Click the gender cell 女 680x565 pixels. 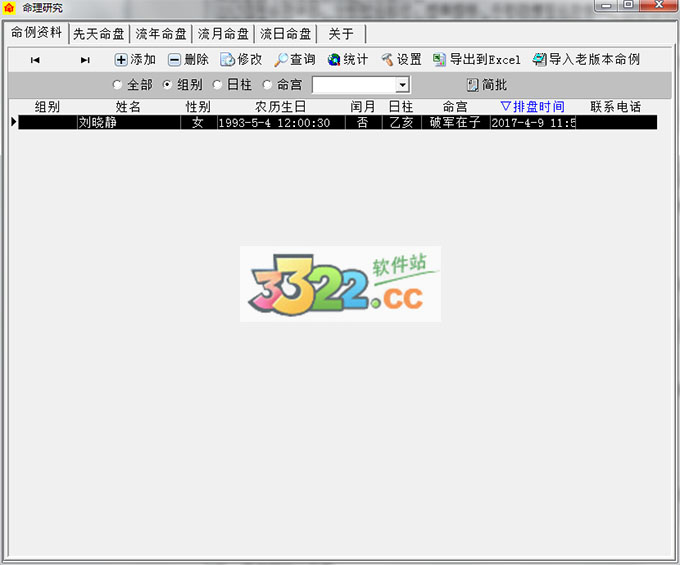[x=198, y=122]
